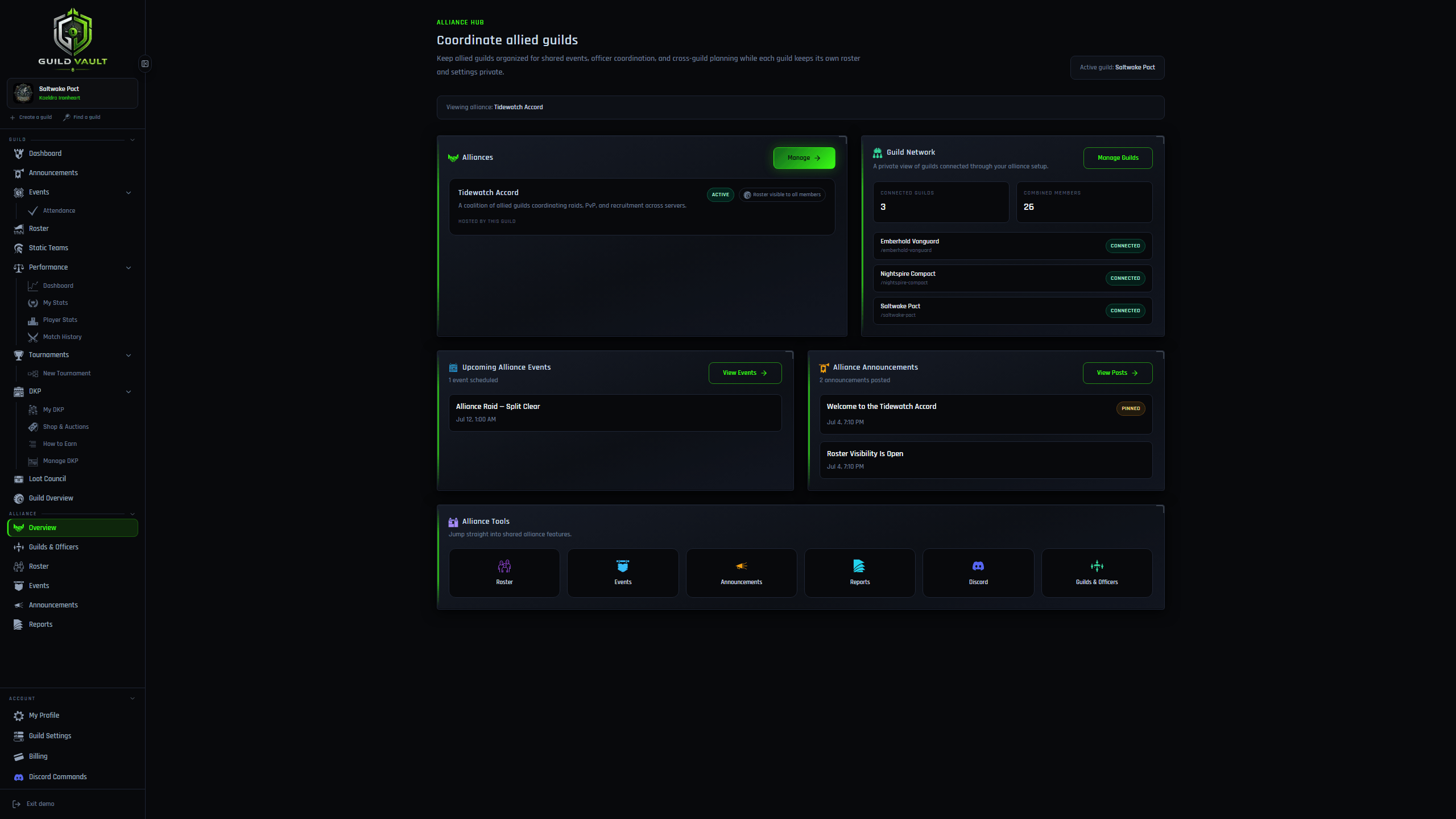Click the View Posts button
Screen dimensions: 1456x819
1118,373
